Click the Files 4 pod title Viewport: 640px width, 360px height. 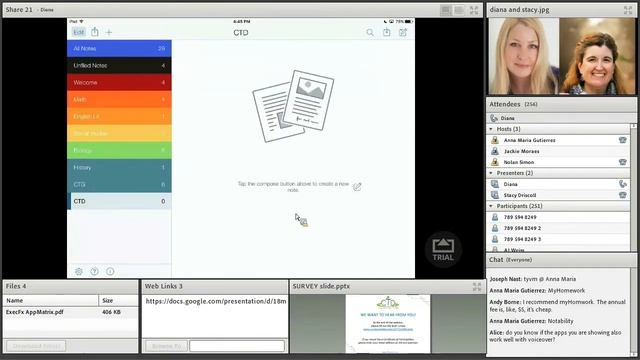(16, 287)
